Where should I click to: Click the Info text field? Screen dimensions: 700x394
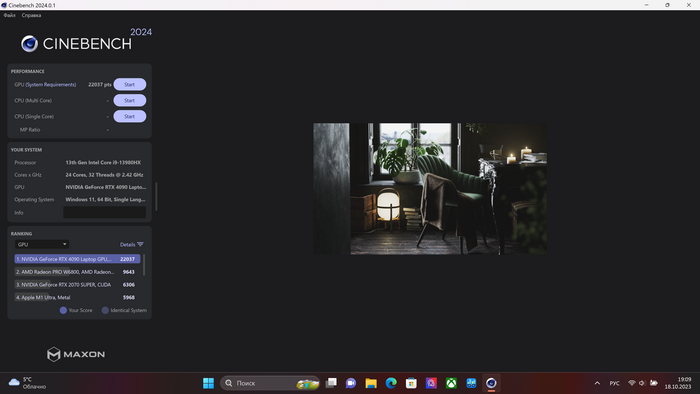tap(104, 212)
